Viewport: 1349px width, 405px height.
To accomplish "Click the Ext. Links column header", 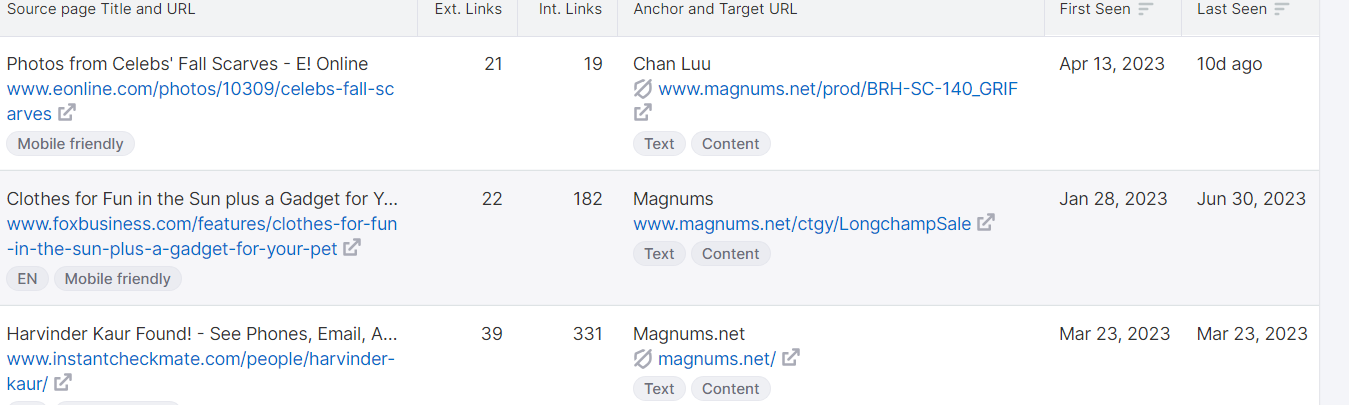I will (x=468, y=9).
